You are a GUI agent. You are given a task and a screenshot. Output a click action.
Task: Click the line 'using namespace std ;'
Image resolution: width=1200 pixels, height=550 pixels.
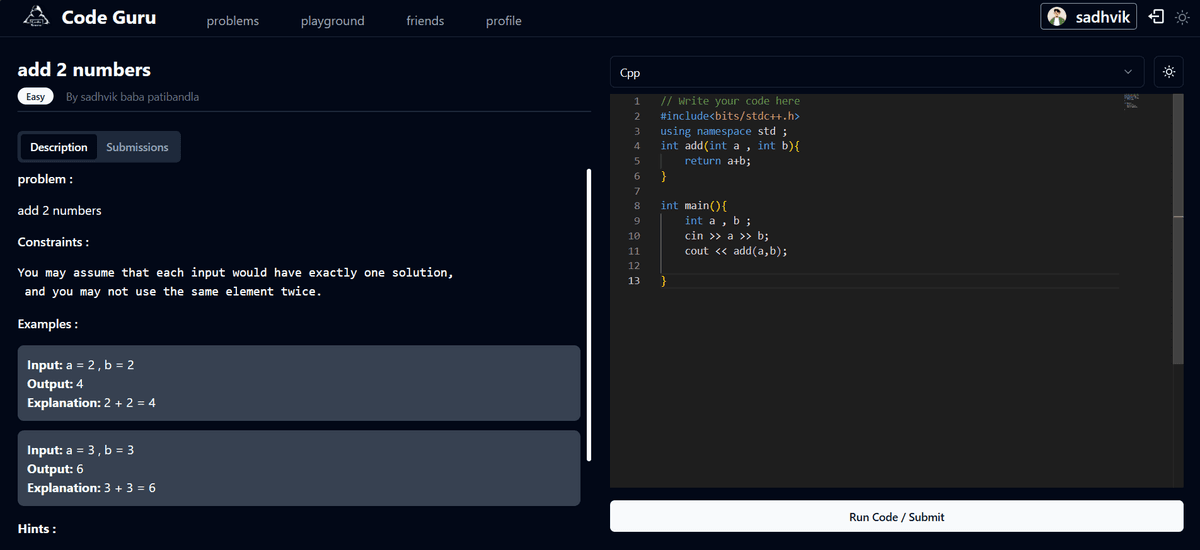tap(724, 131)
